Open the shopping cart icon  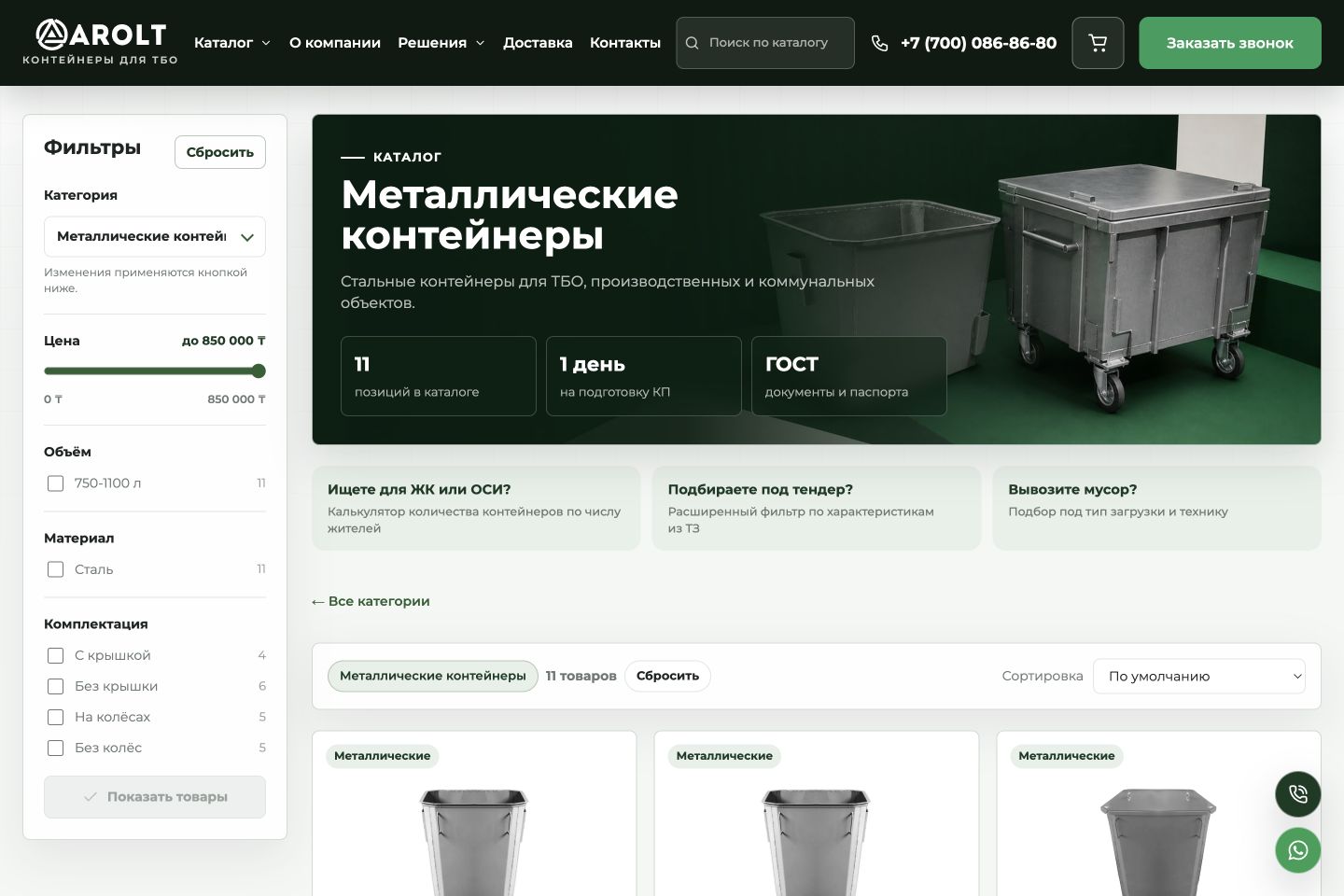pyautogui.click(x=1098, y=43)
